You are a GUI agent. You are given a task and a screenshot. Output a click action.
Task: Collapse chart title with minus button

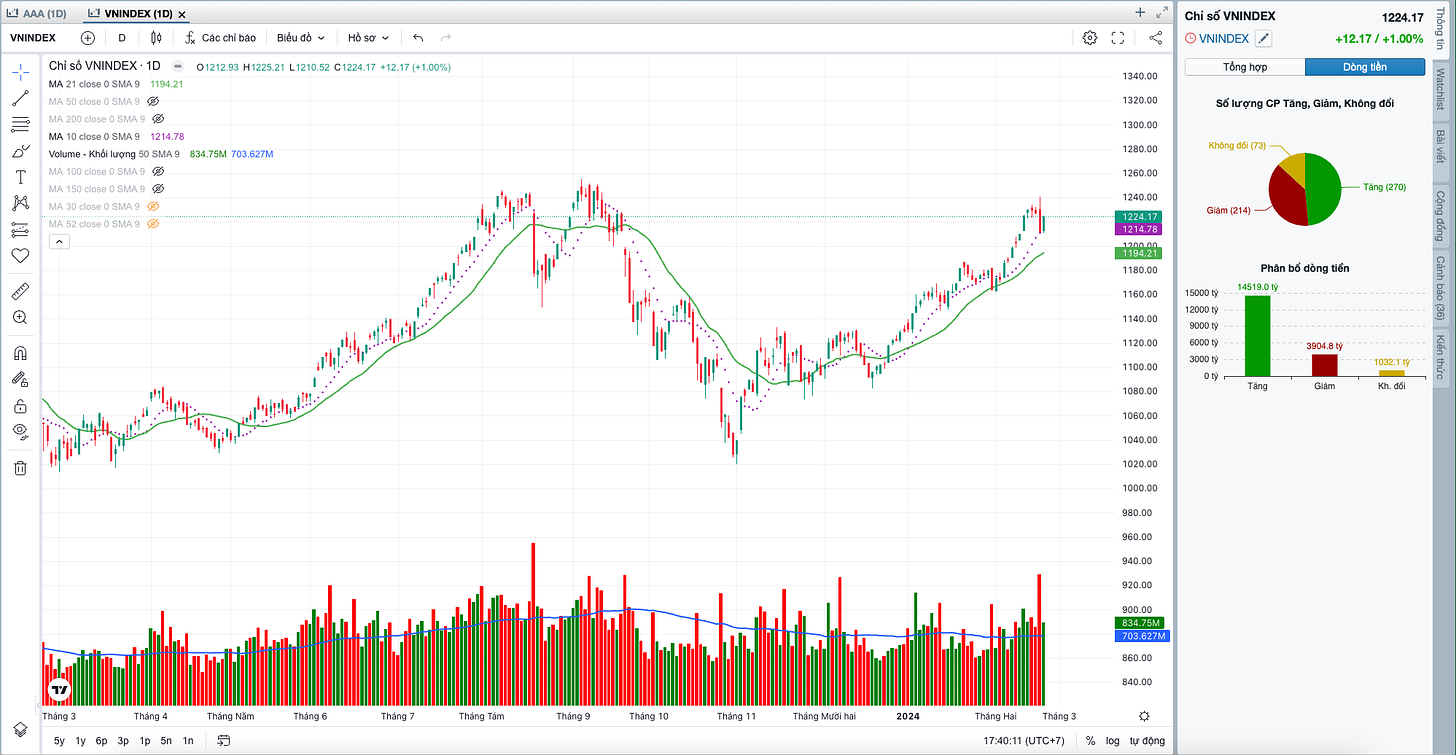[x=177, y=66]
